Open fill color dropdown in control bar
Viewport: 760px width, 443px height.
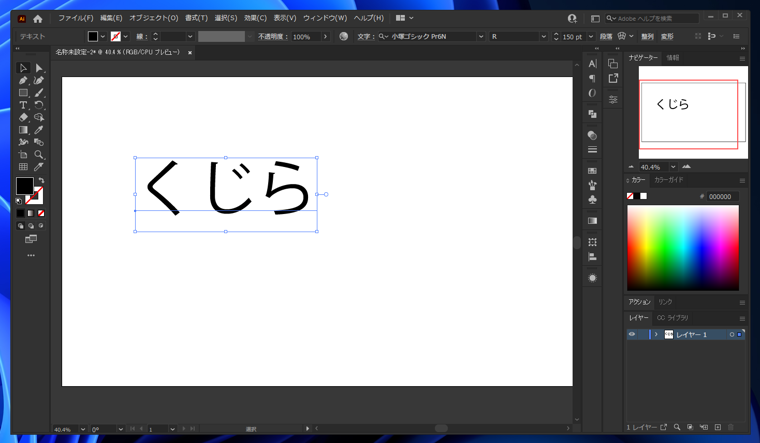coord(103,36)
